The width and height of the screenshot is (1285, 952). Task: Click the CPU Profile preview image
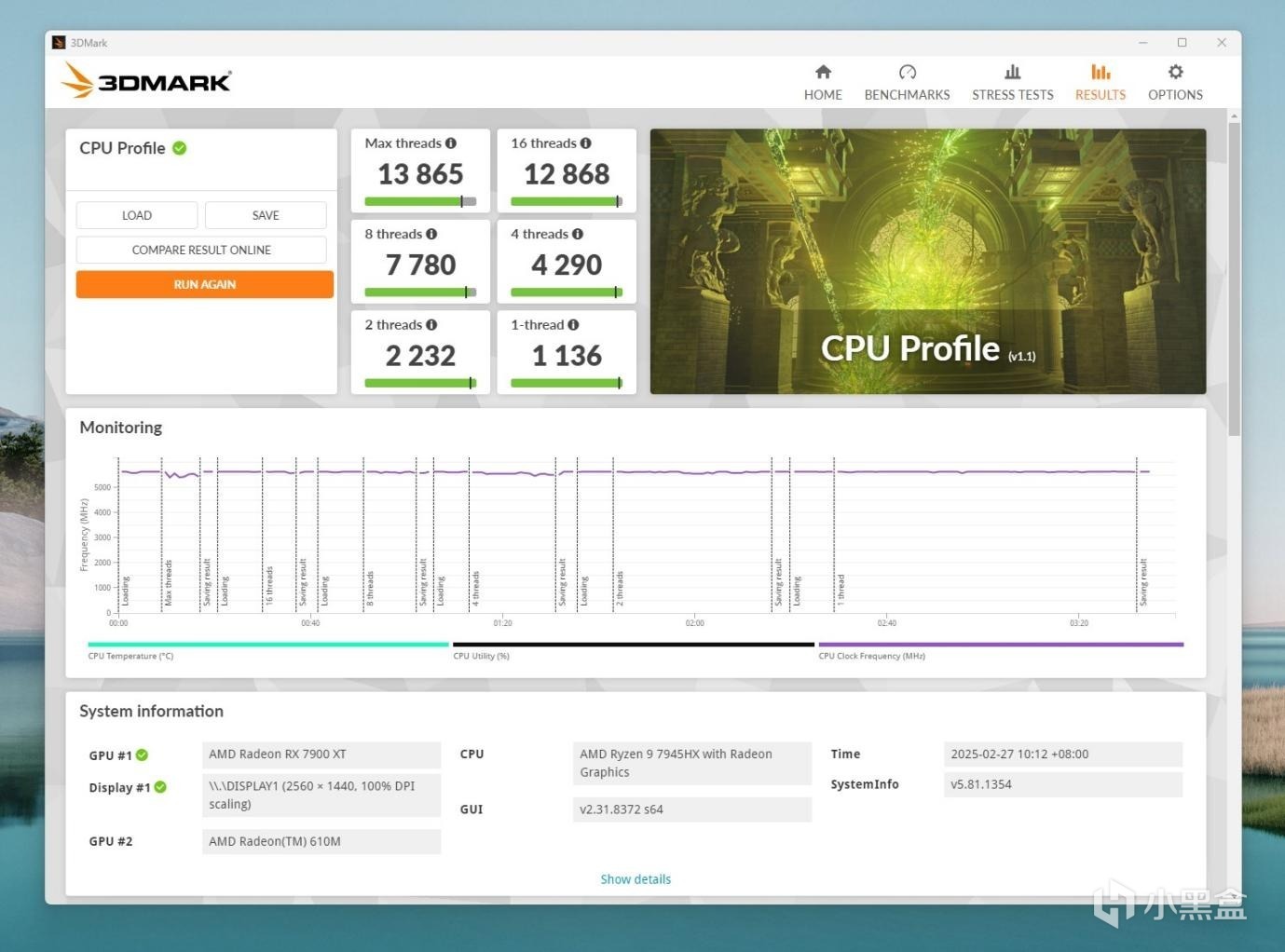(x=928, y=261)
